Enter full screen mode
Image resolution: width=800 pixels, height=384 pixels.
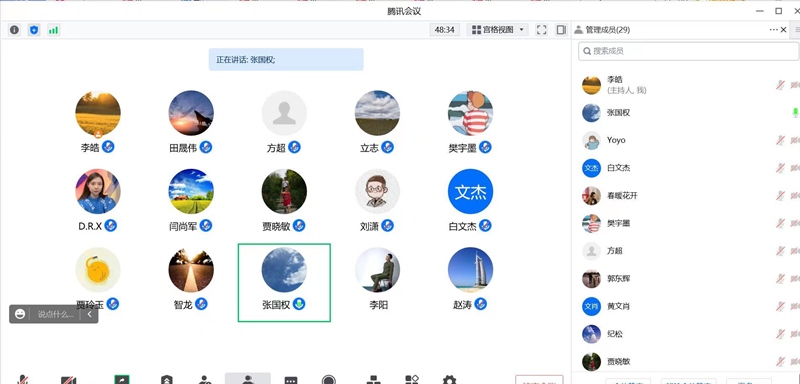541,30
